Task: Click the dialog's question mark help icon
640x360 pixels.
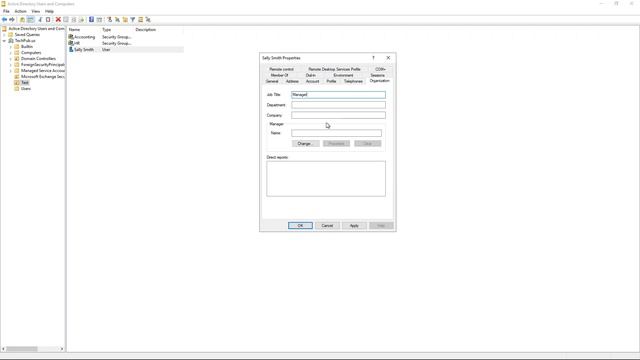Action: click(x=373, y=58)
